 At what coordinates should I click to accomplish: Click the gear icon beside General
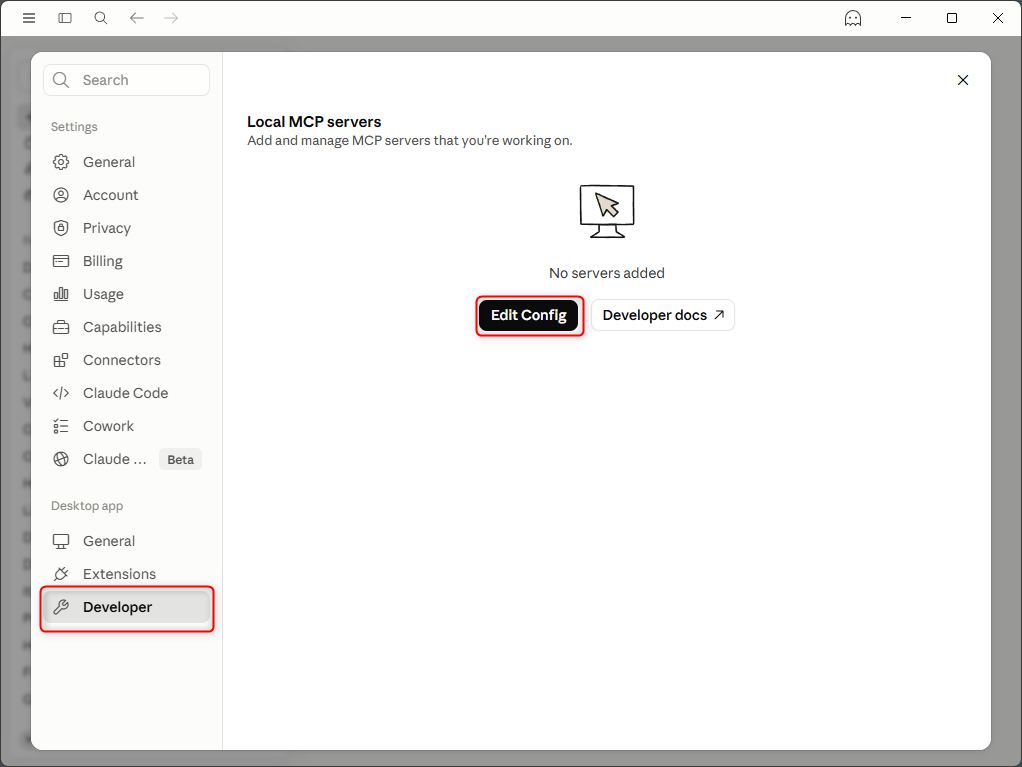click(61, 162)
